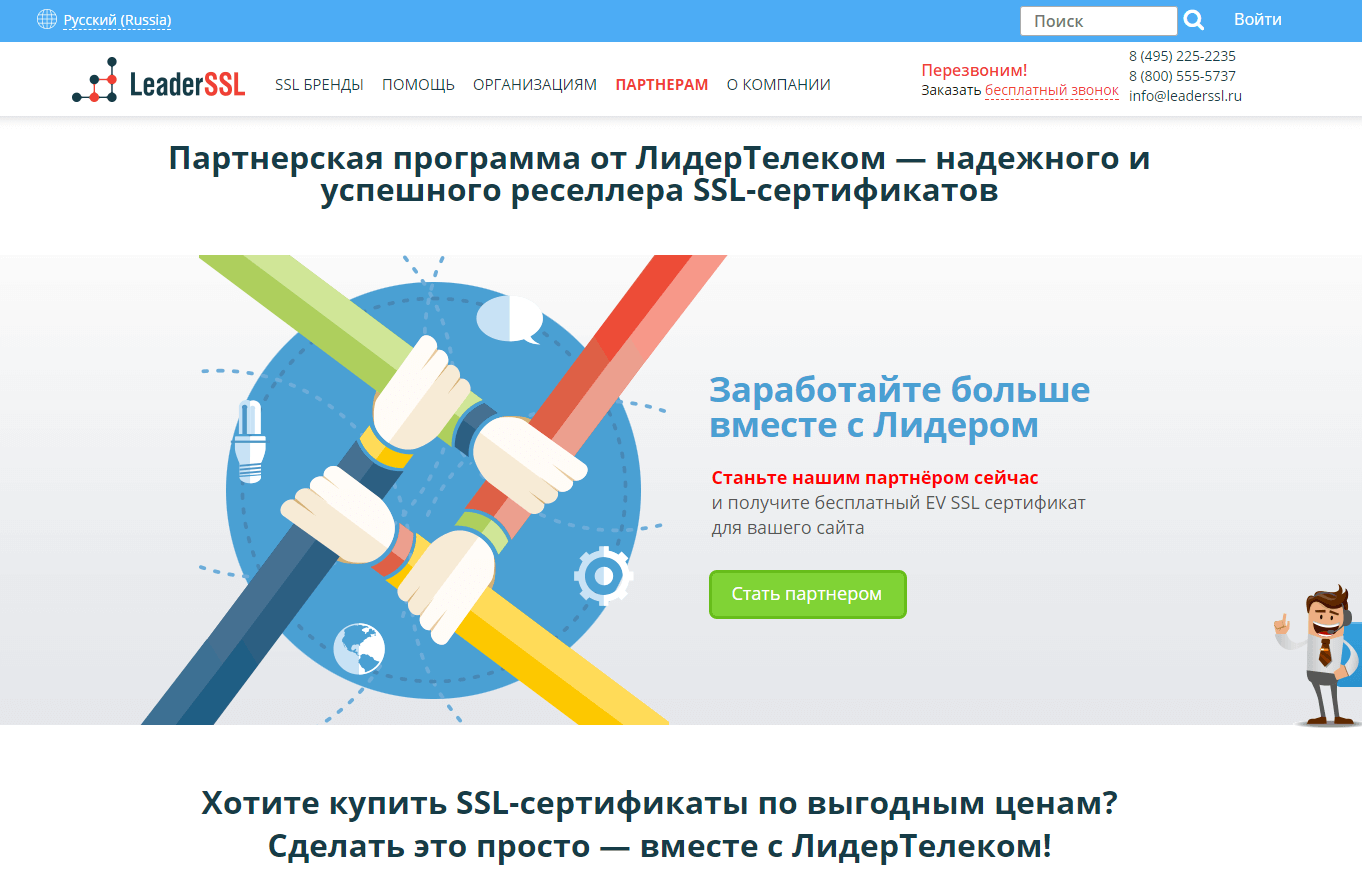1362x896 pixels.
Task: Click the globe language icon
Action: pyautogui.click(x=47, y=19)
